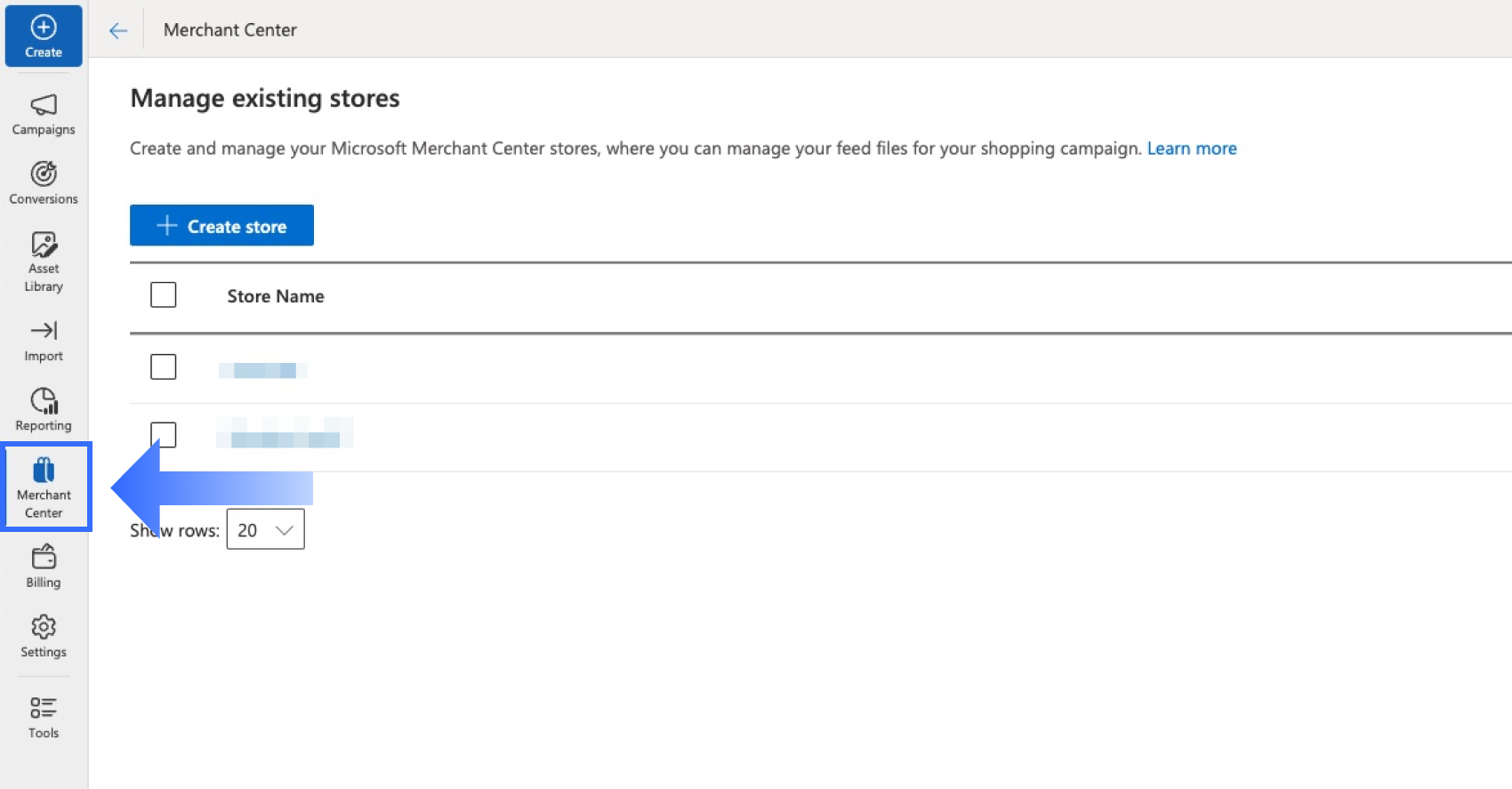Open the second blurred store name
Screen dimensions: 1512x789
285,438
